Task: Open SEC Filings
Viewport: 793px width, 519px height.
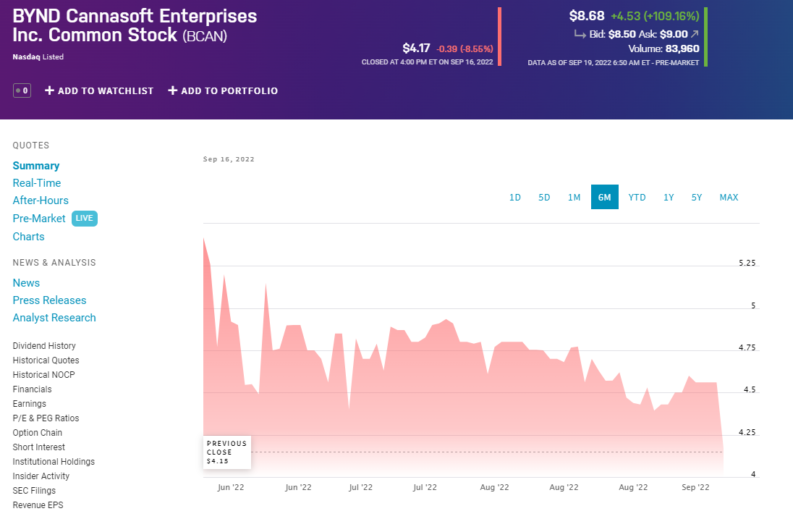Action: pyautogui.click(x=34, y=491)
